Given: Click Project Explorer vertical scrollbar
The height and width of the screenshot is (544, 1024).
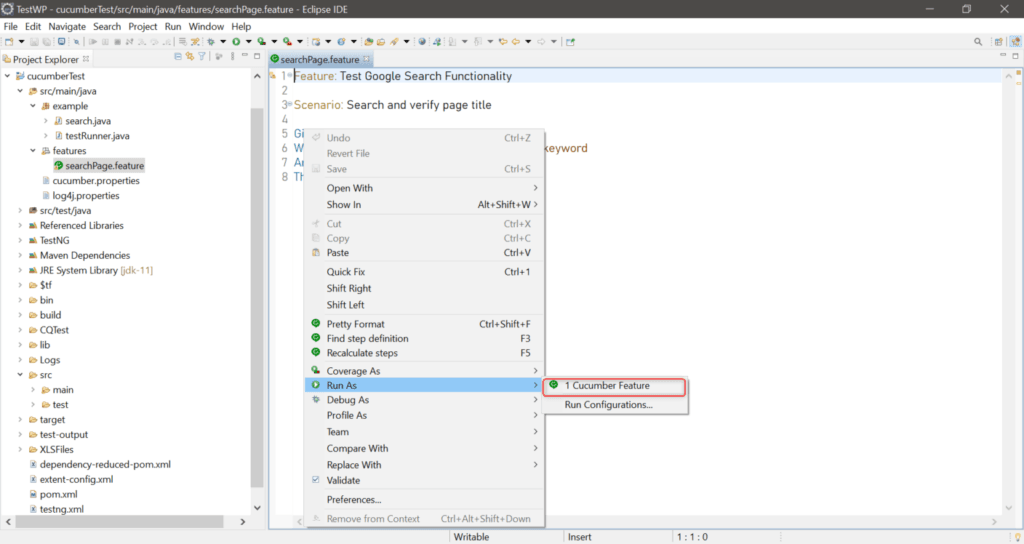Looking at the screenshot, I should (x=257, y=297).
